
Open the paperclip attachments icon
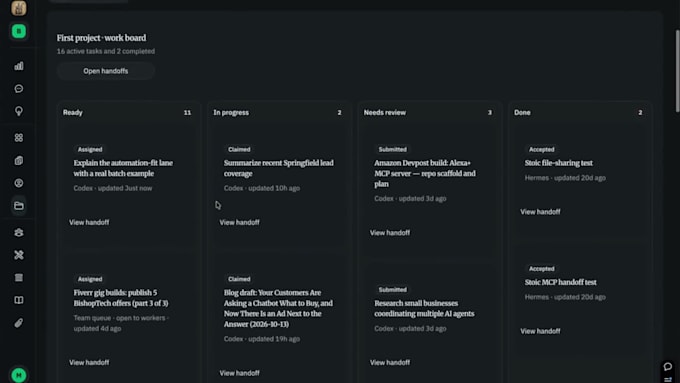tap(19, 323)
